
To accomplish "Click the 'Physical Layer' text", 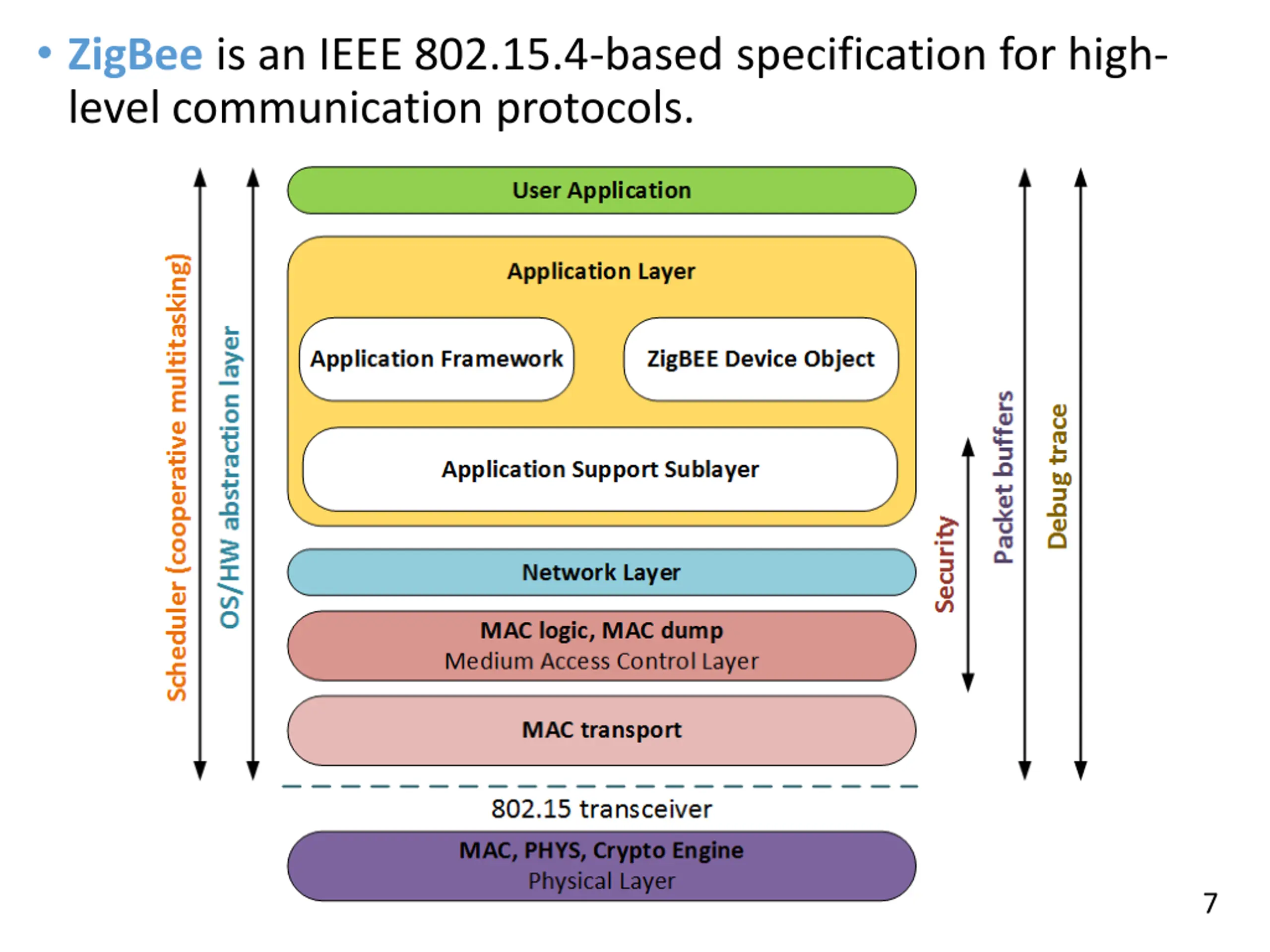I will (601, 882).
